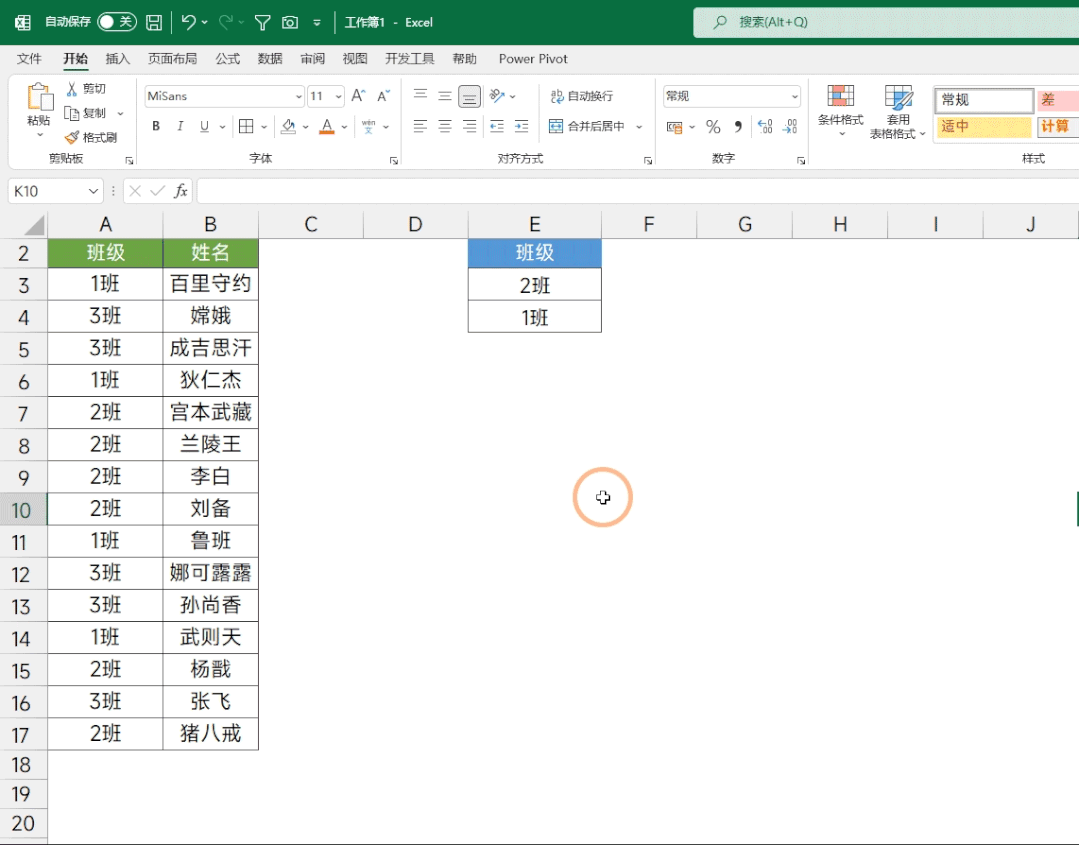Click the increase font size icon
1079x845 pixels.
(358, 96)
